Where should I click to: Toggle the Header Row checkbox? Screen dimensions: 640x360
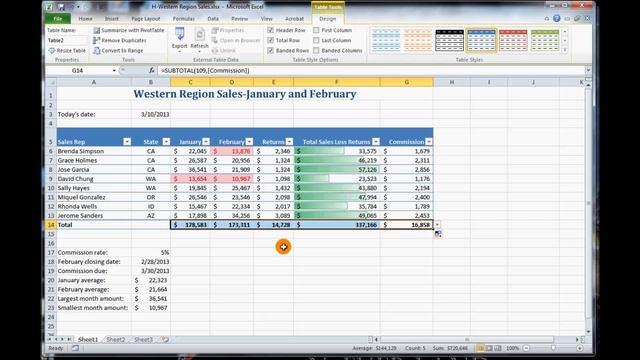point(271,30)
